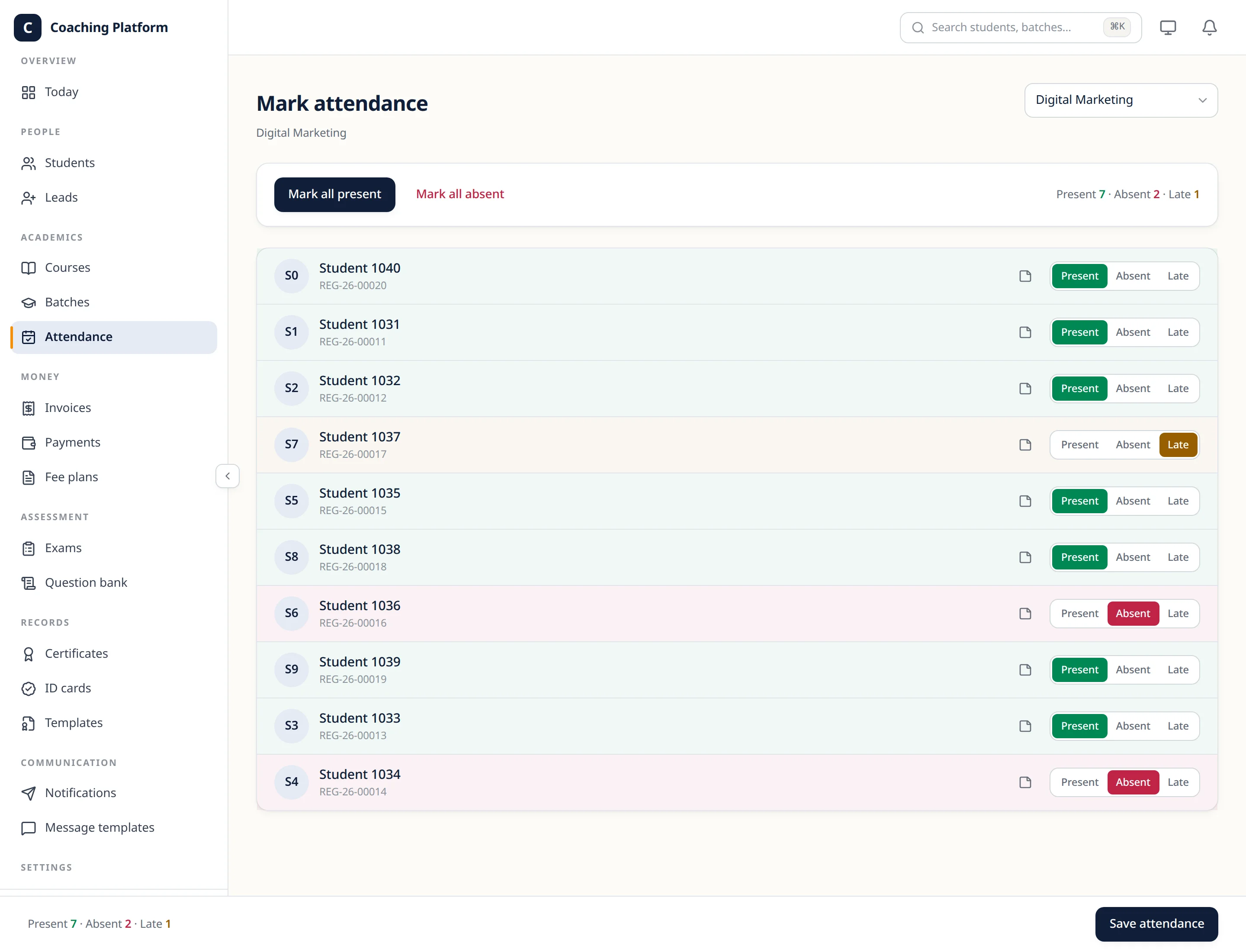Mark Student 1040 as Absent
Screen dimensions: 1246x952
[x=1133, y=276]
